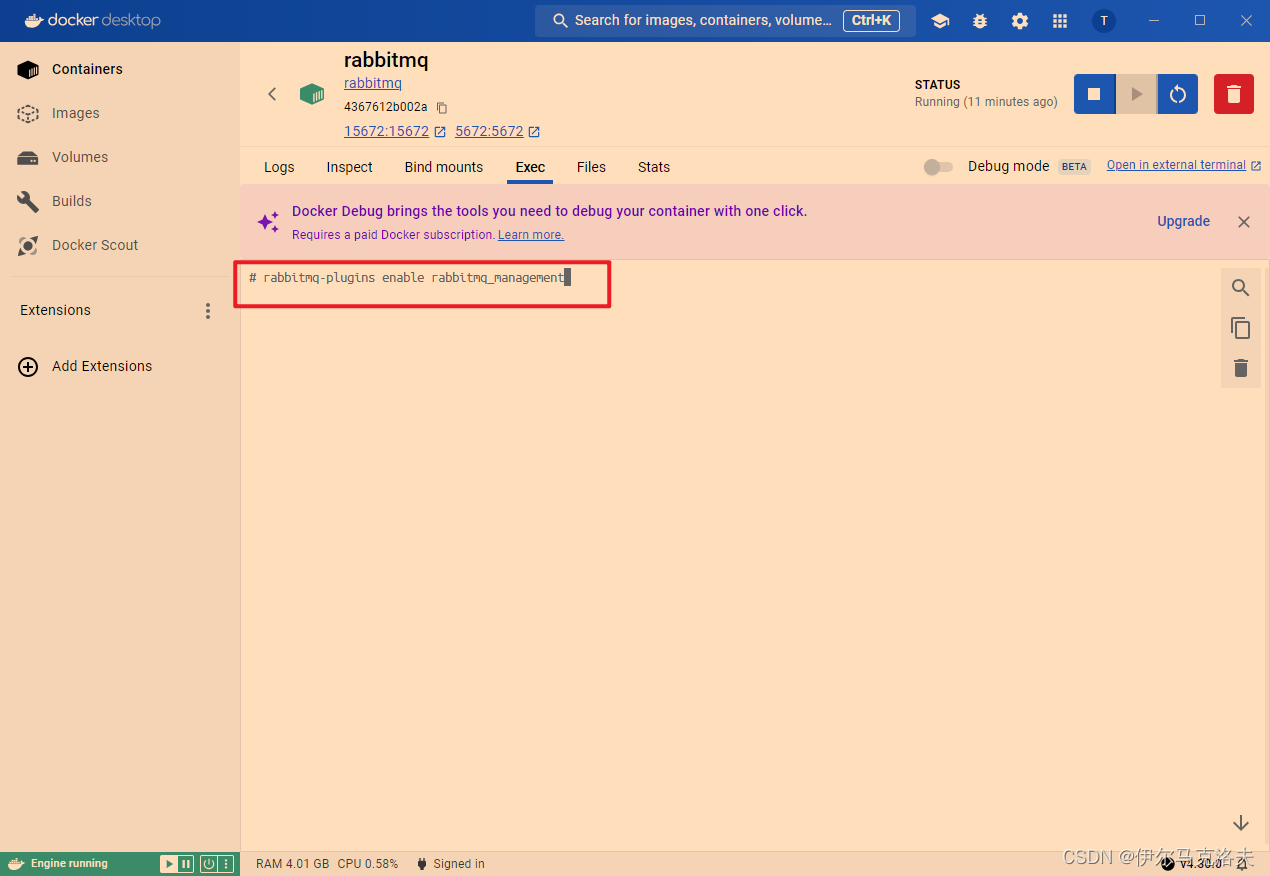Expand the Extensions options menu
This screenshot has height=876, width=1270.
[207, 310]
